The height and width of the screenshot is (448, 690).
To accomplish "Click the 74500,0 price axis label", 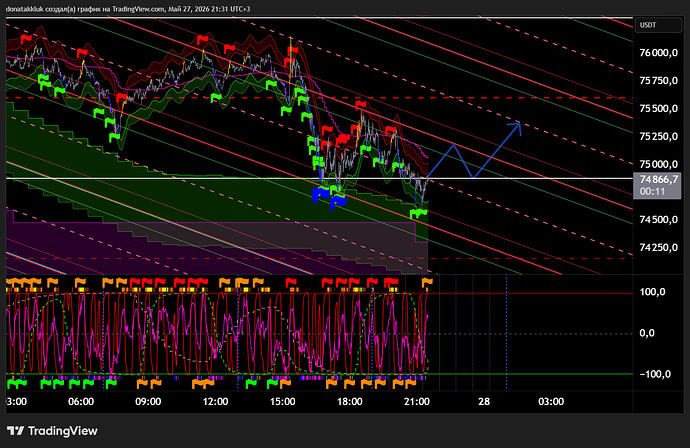I will [x=658, y=220].
